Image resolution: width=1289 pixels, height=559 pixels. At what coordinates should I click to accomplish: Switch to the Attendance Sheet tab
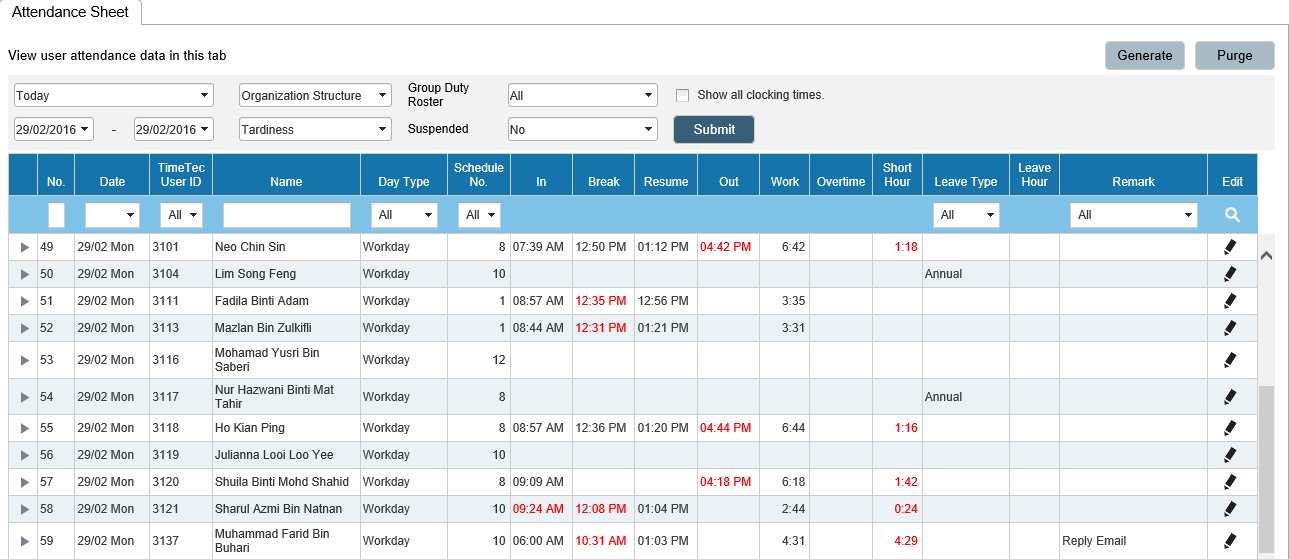(70, 12)
